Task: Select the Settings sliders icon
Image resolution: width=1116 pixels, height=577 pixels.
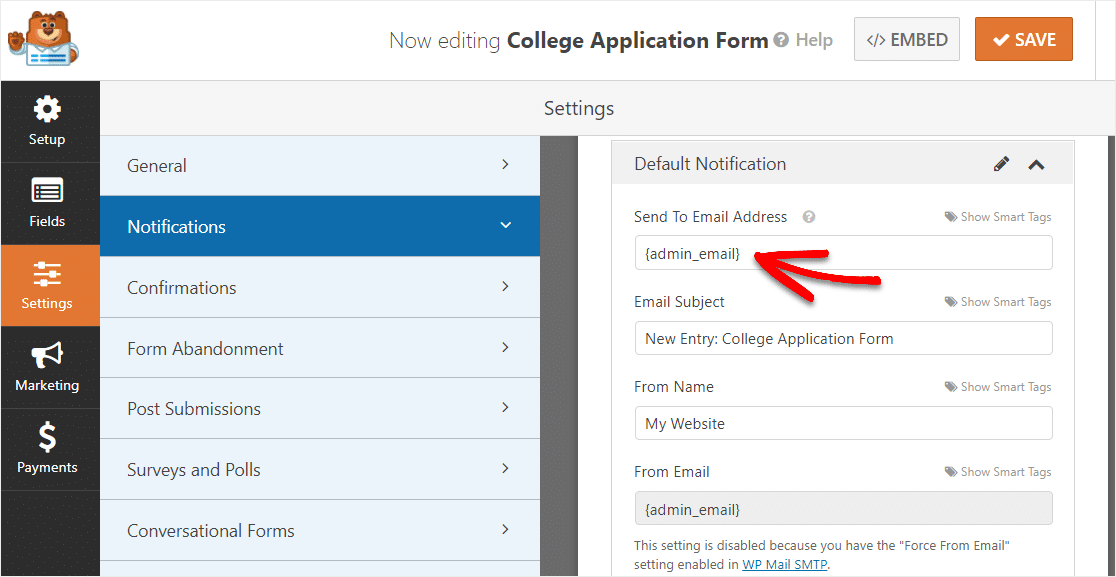Action: (47, 274)
